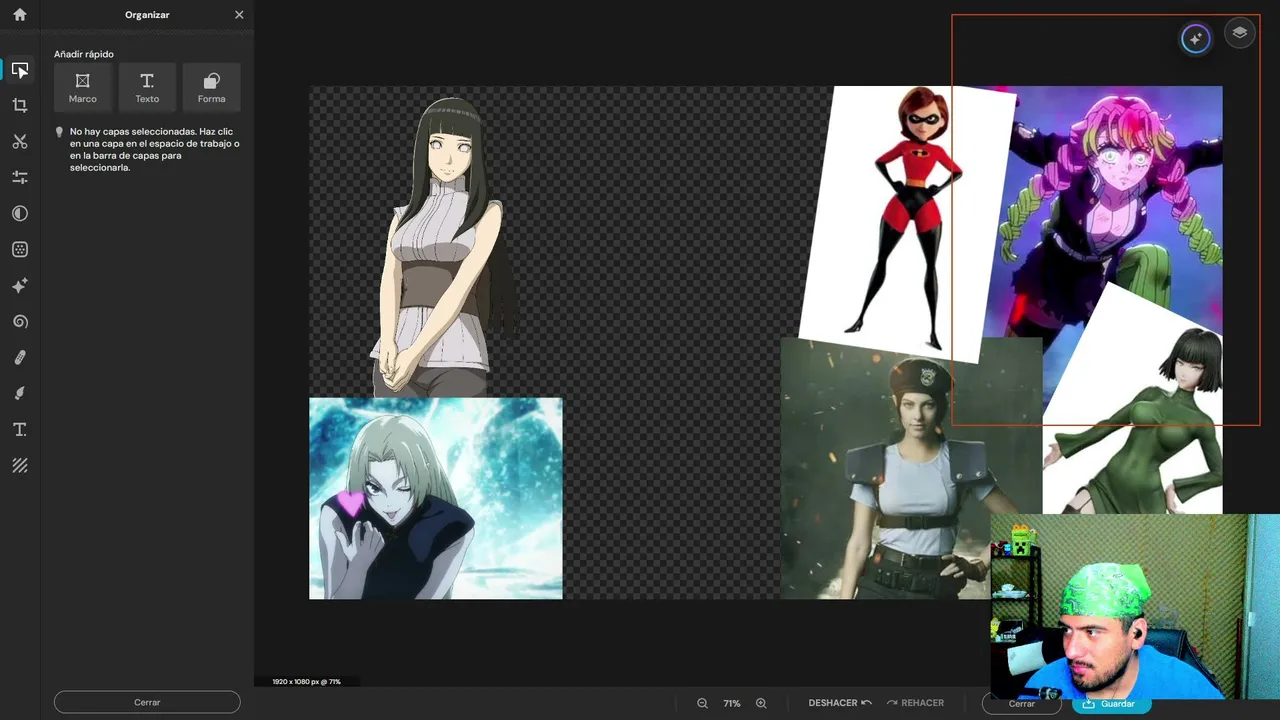
Task: Click the 71% zoom level value
Action: pyautogui.click(x=732, y=703)
